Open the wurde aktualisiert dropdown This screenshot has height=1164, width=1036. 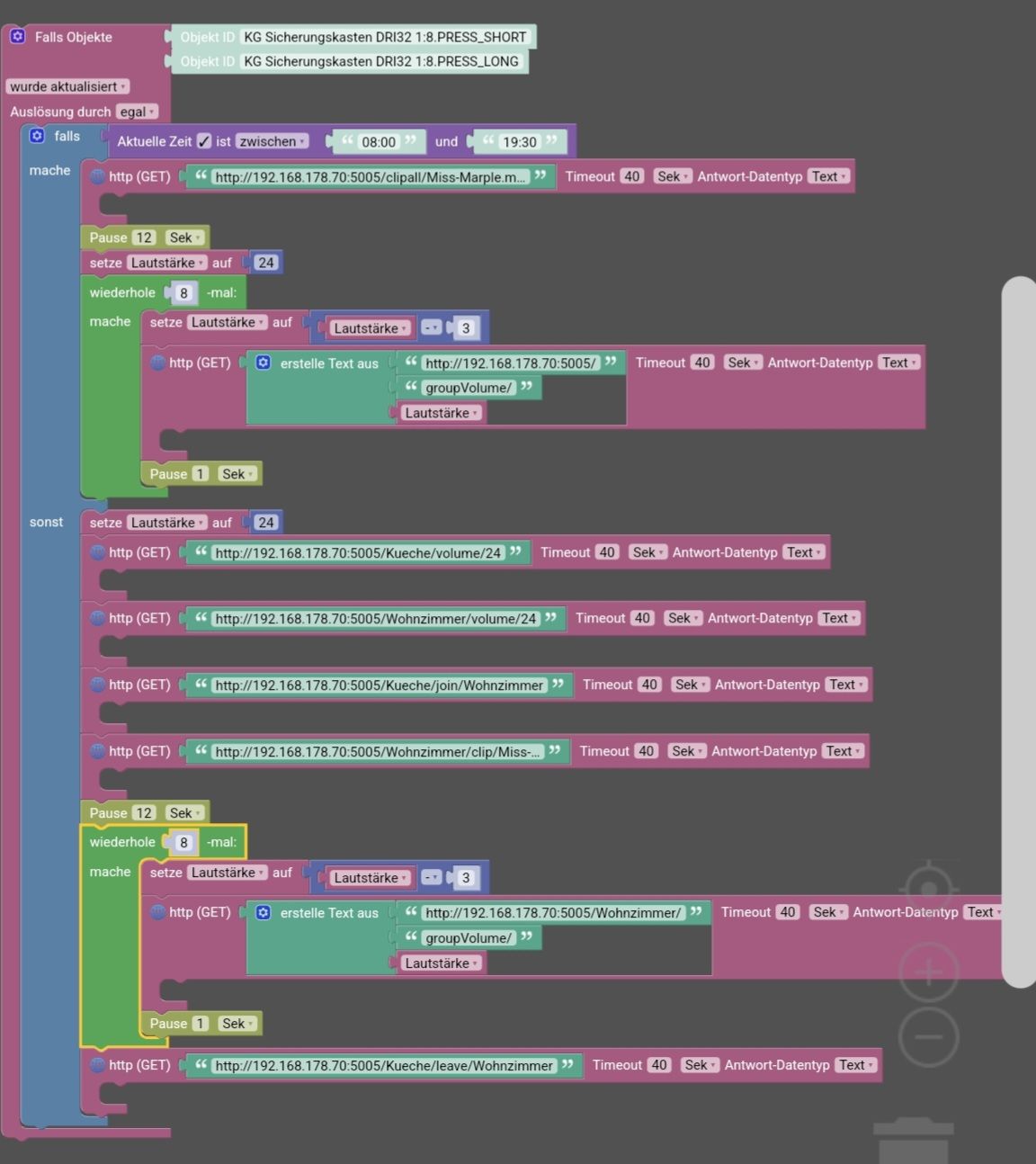(67, 86)
